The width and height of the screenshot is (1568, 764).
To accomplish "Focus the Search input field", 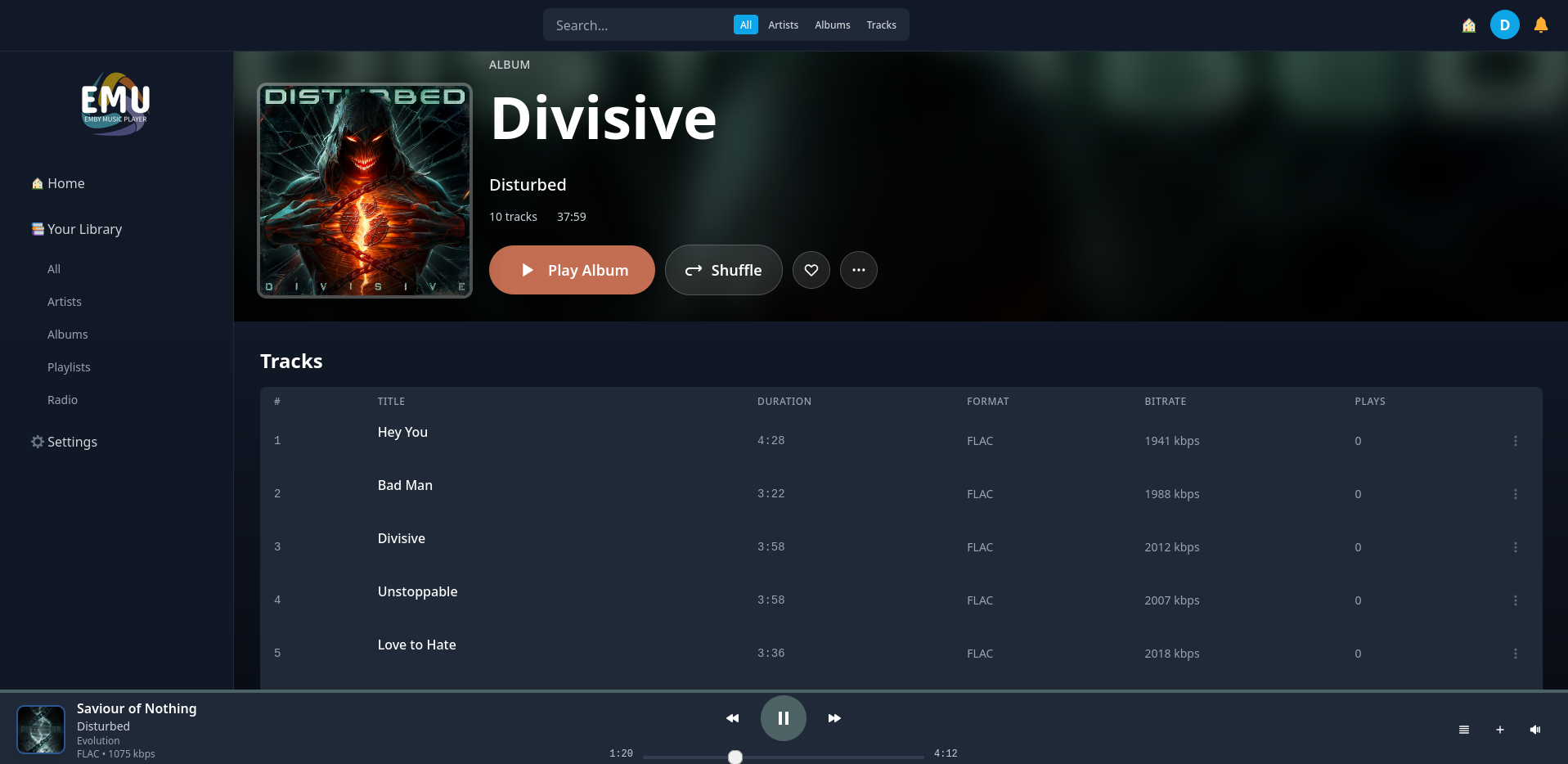I will 638,25.
